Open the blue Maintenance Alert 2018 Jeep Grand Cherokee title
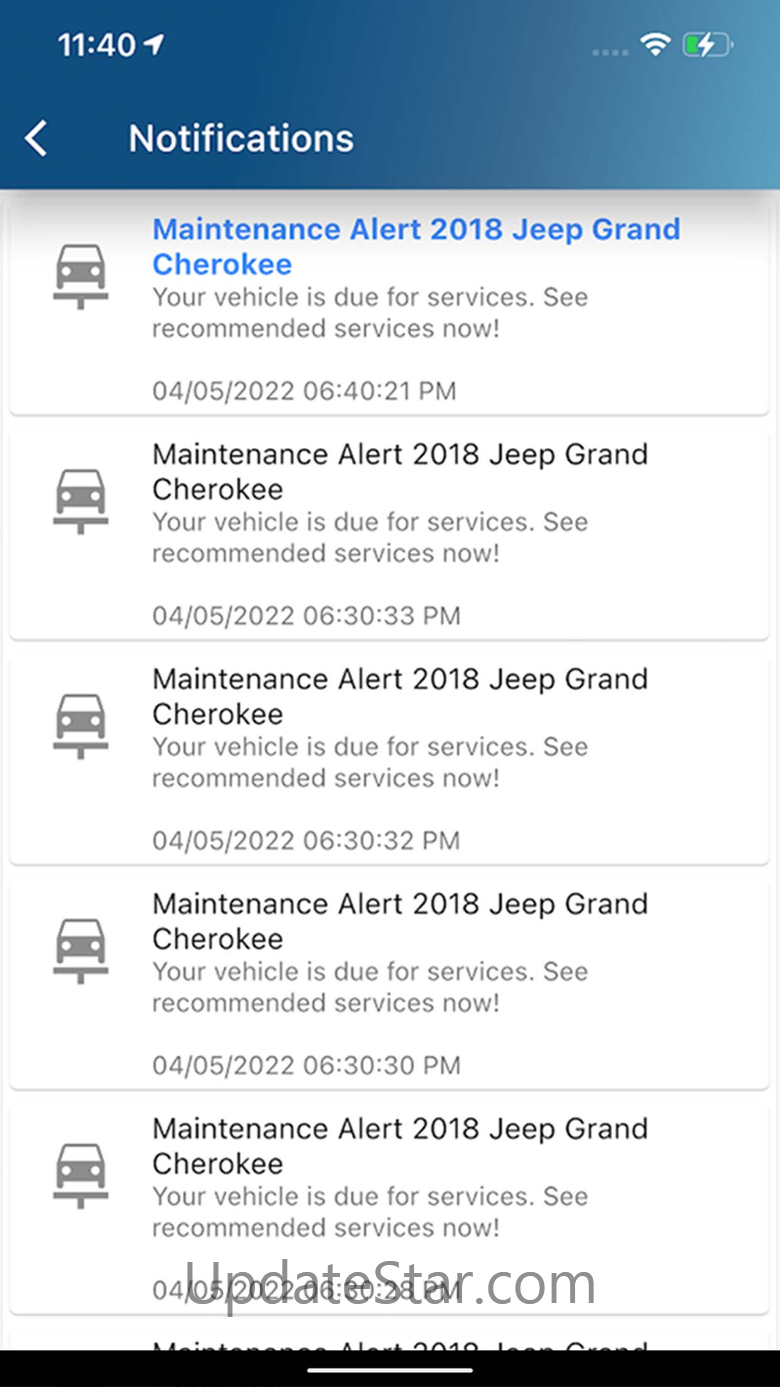 (416, 246)
